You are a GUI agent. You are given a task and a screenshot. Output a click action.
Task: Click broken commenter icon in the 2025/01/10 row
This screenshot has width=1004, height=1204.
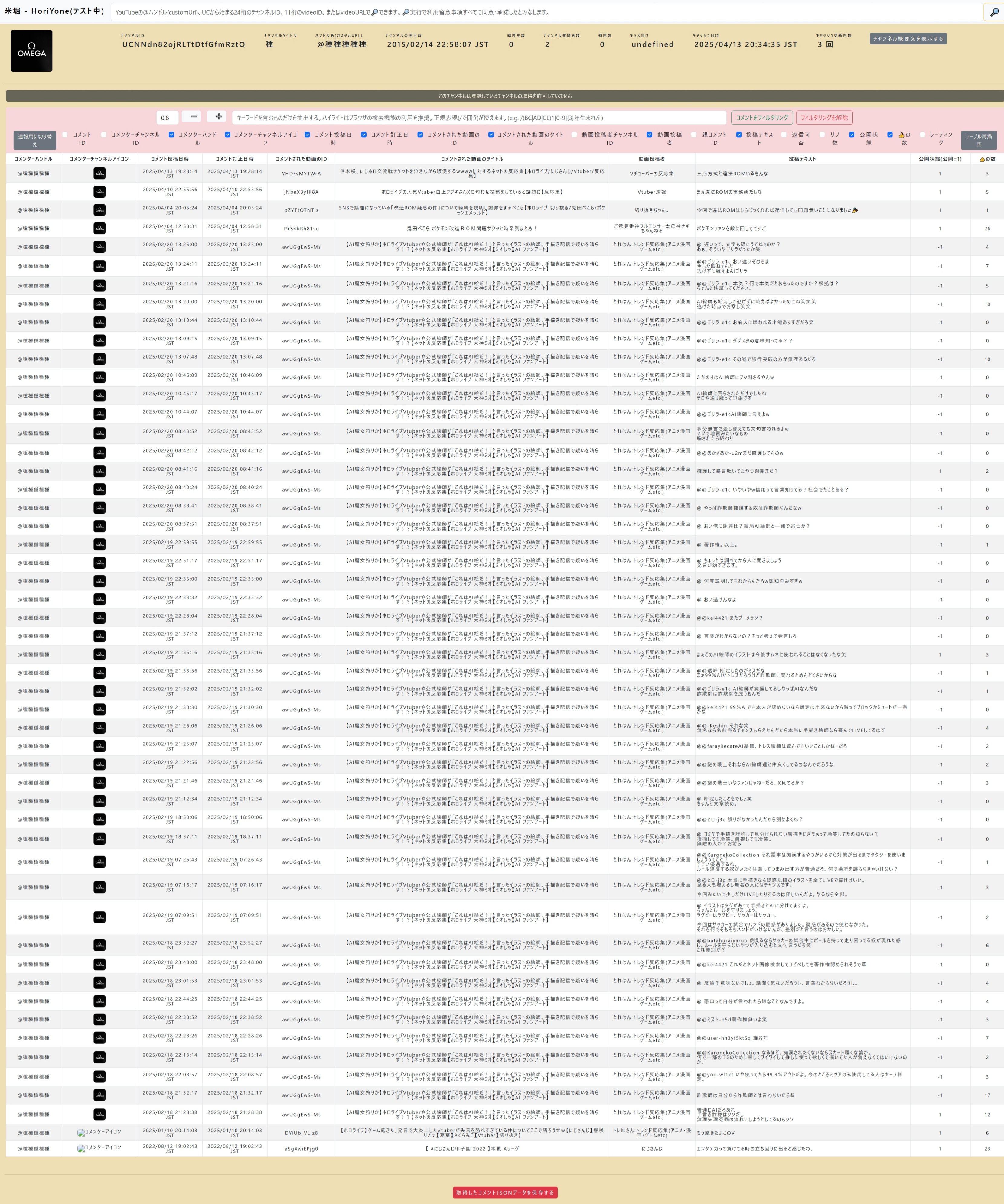tap(99, 1132)
